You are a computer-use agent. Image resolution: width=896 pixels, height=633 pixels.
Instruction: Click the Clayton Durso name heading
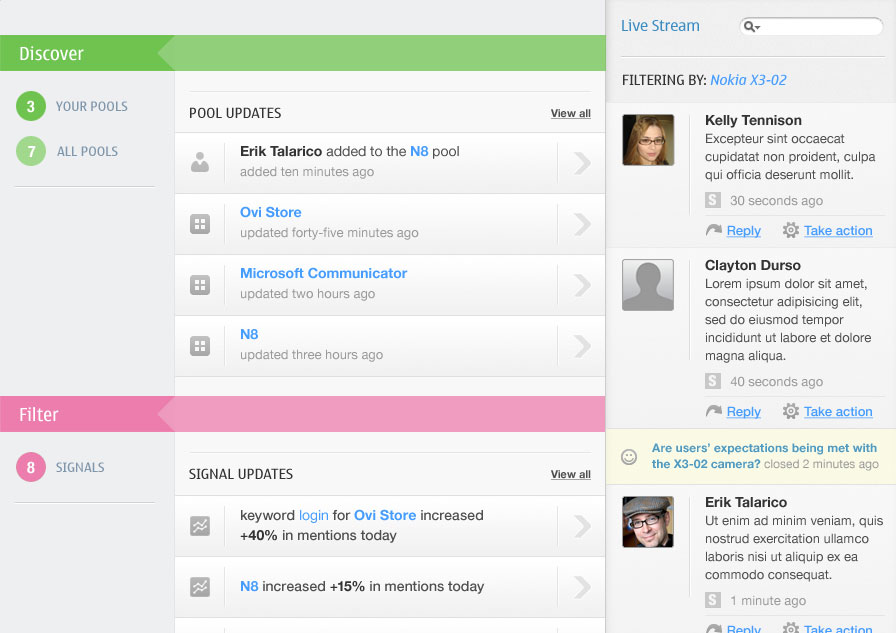coord(753,265)
